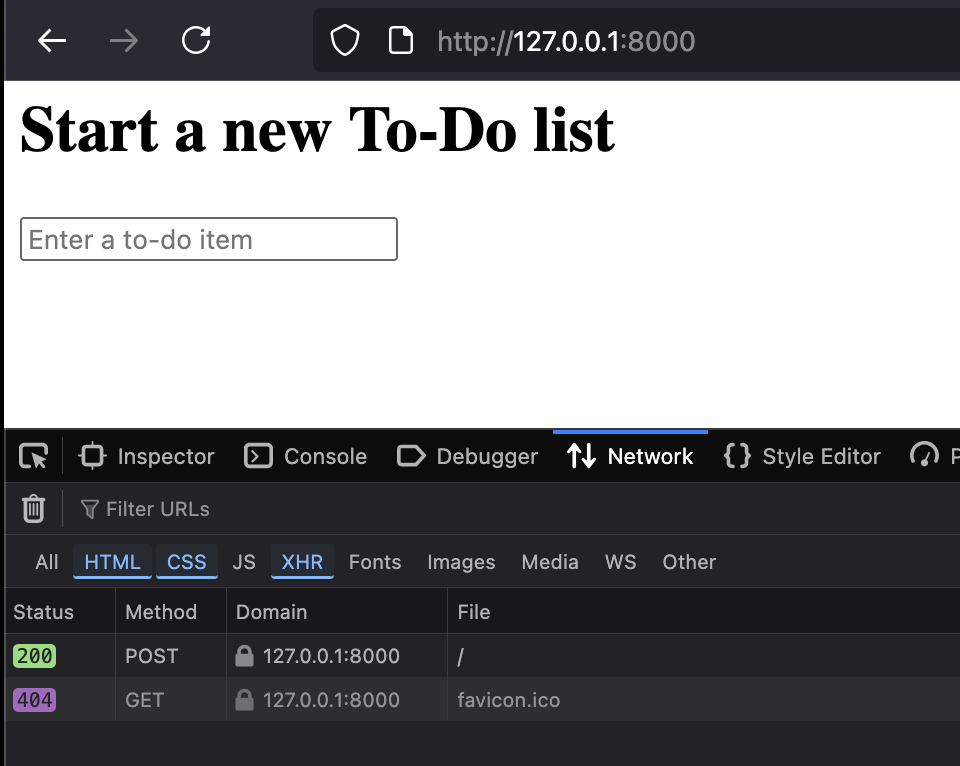Viewport: 960px width, 766px height.
Task: Toggle the HTML request filter
Action: point(112,562)
